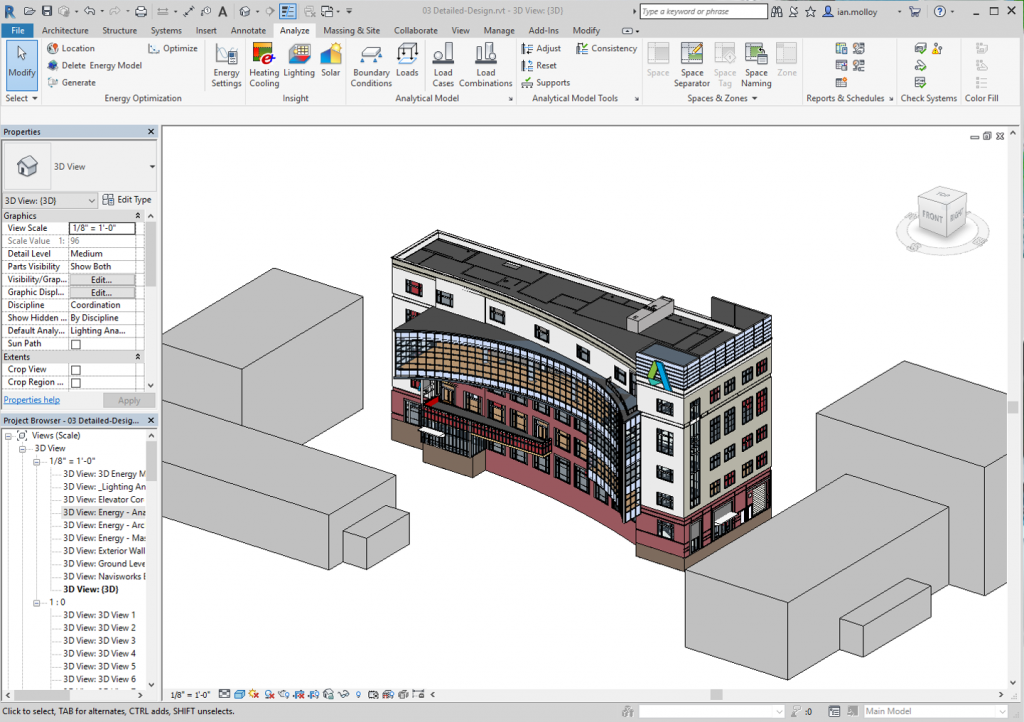Open the Architecture ribbon tab
This screenshot has width=1024, height=722.
coord(65,31)
